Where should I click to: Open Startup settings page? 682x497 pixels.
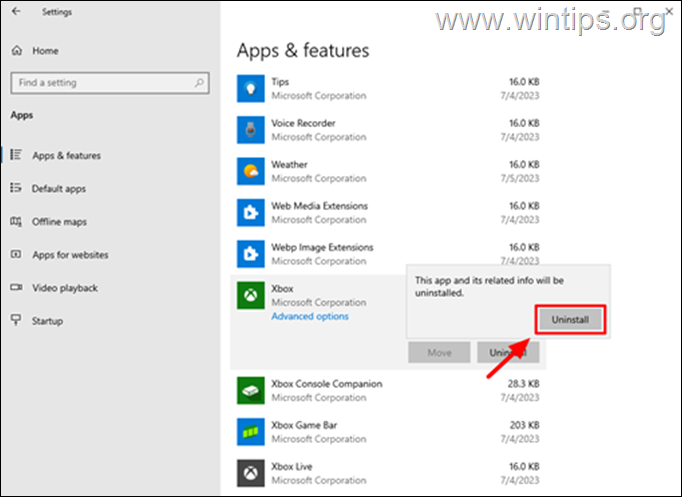click(x=47, y=321)
